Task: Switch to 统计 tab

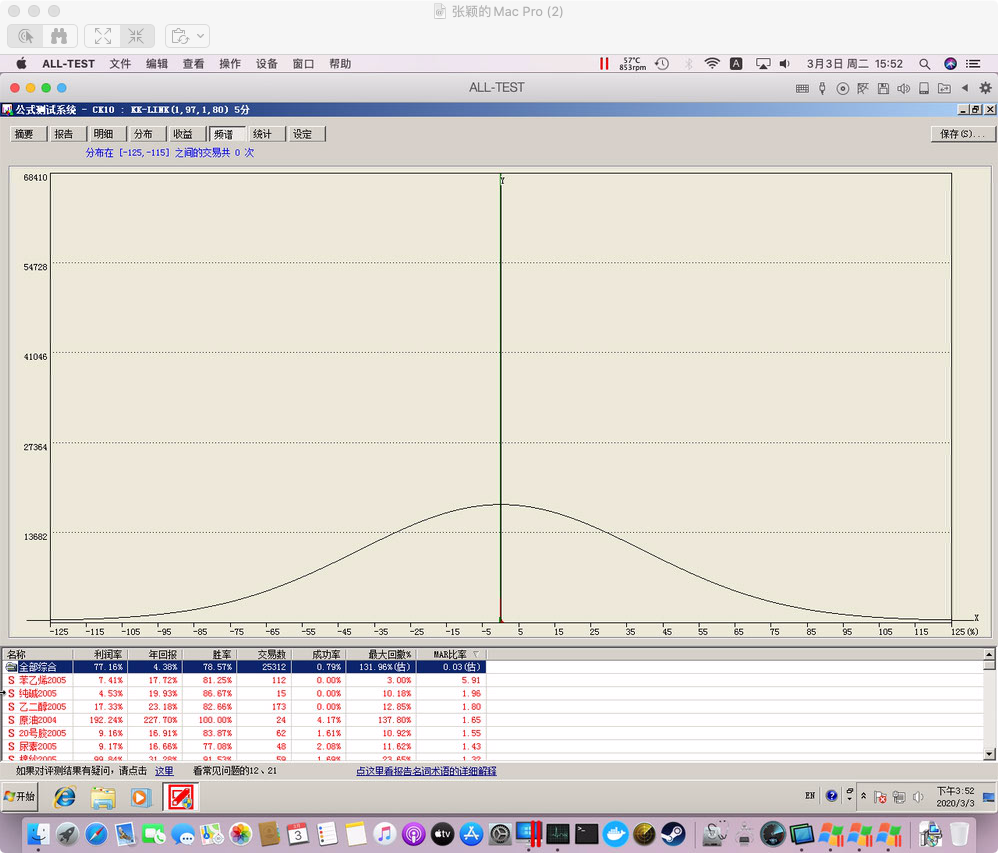Action: click(267, 134)
